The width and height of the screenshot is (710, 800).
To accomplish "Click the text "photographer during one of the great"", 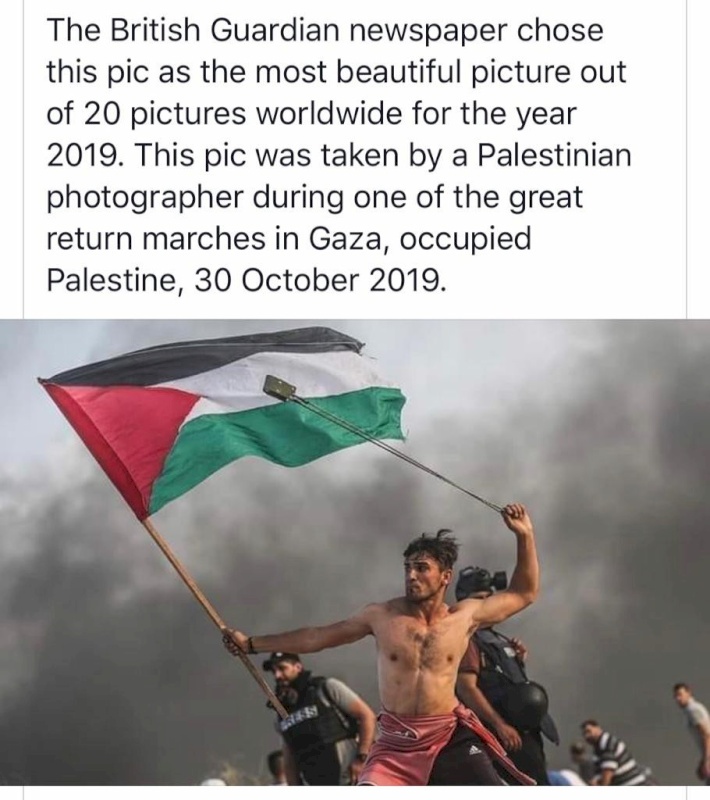I will [314, 198].
